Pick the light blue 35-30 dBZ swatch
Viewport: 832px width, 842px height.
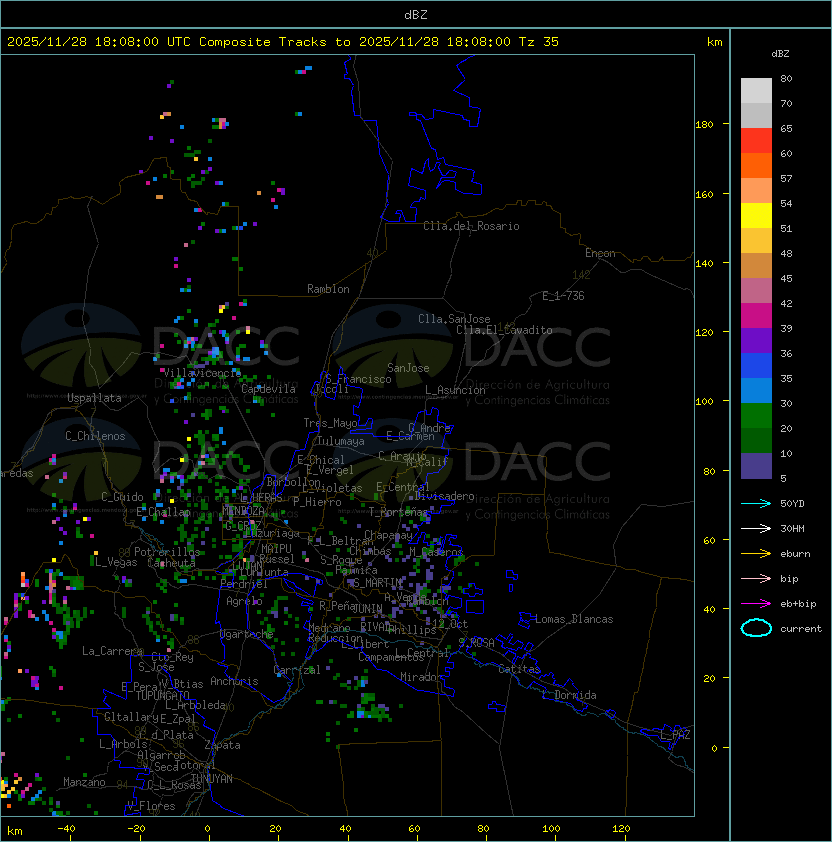click(x=756, y=390)
